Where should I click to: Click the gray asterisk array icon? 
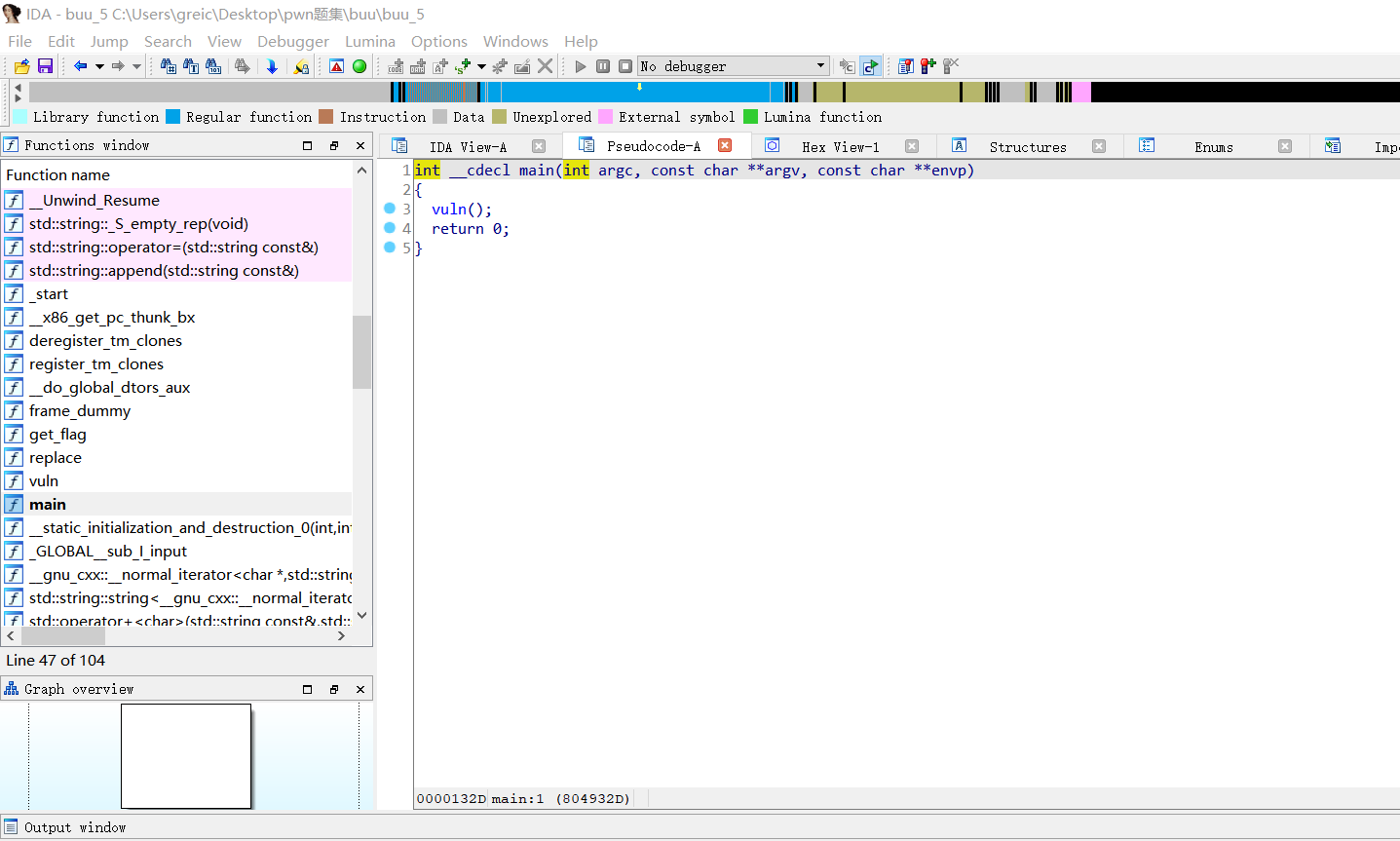point(500,66)
